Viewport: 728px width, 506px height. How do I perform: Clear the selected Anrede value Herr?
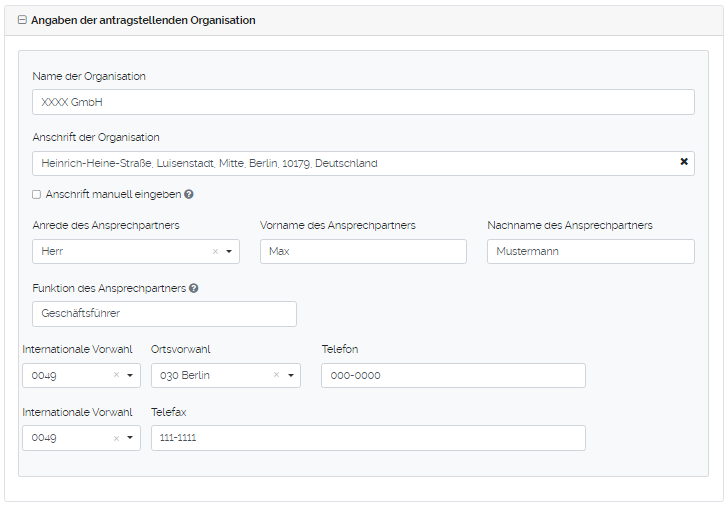pos(215,252)
